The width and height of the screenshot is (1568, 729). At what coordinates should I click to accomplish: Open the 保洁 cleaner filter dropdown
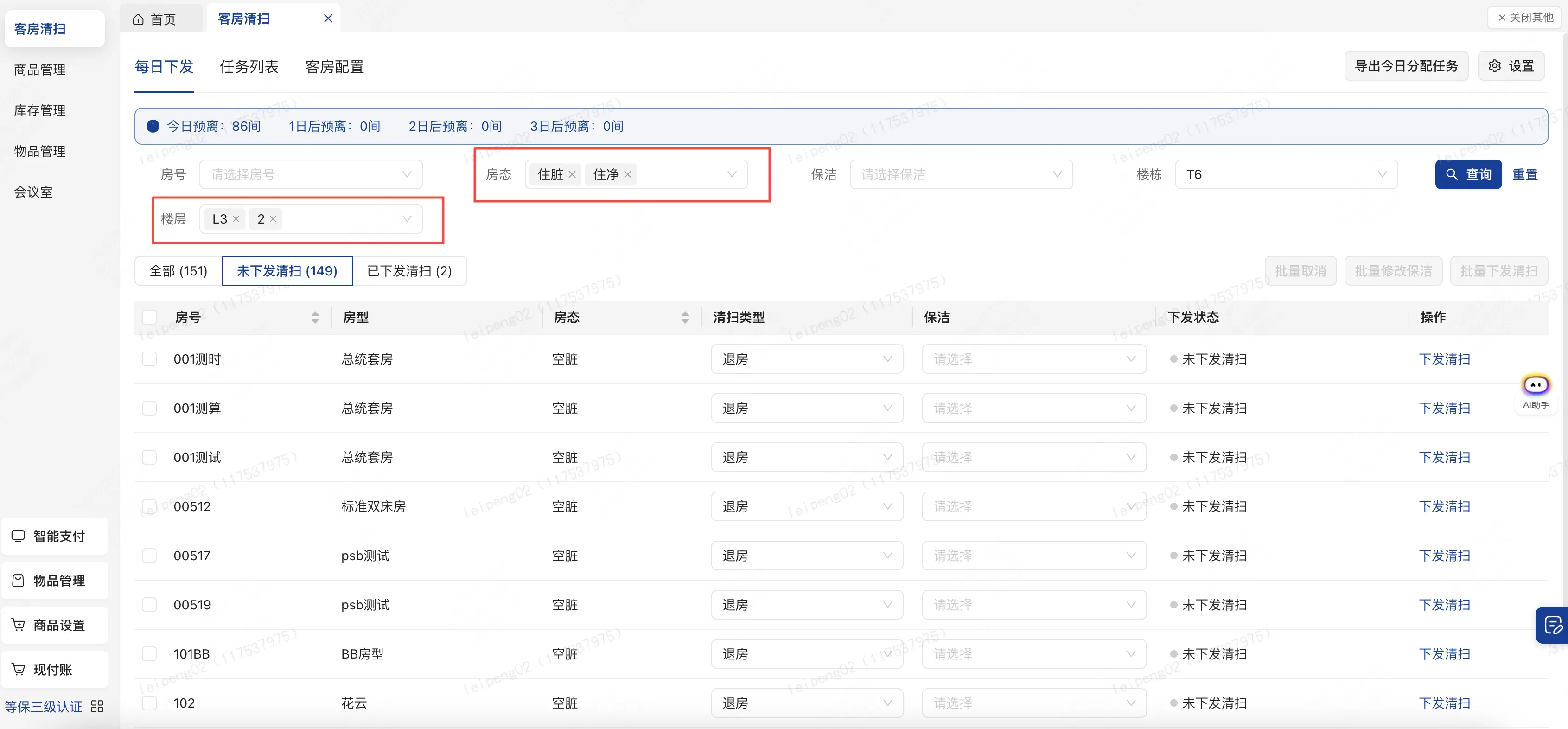[x=961, y=175]
